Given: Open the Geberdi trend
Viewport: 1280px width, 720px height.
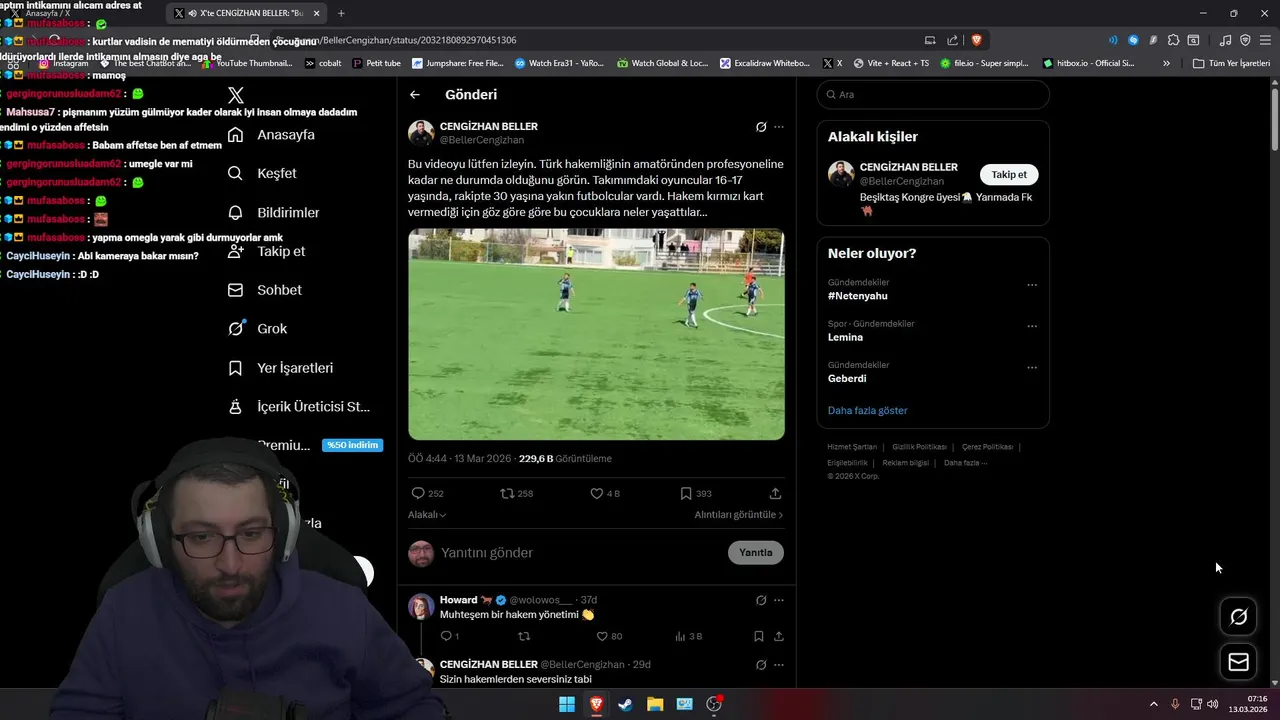Looking at the screenshot, I should 847,378.
